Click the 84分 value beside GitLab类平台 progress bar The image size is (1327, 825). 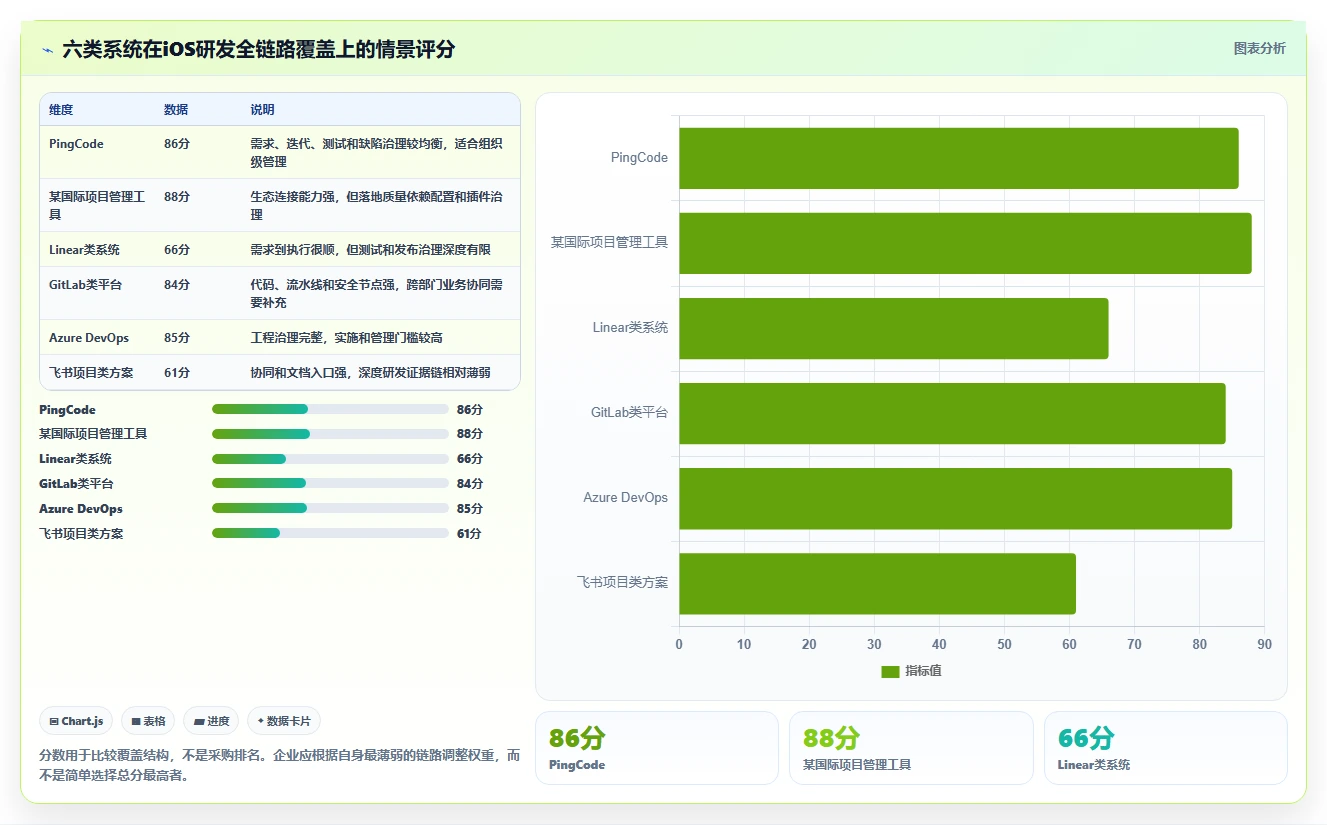470,484
